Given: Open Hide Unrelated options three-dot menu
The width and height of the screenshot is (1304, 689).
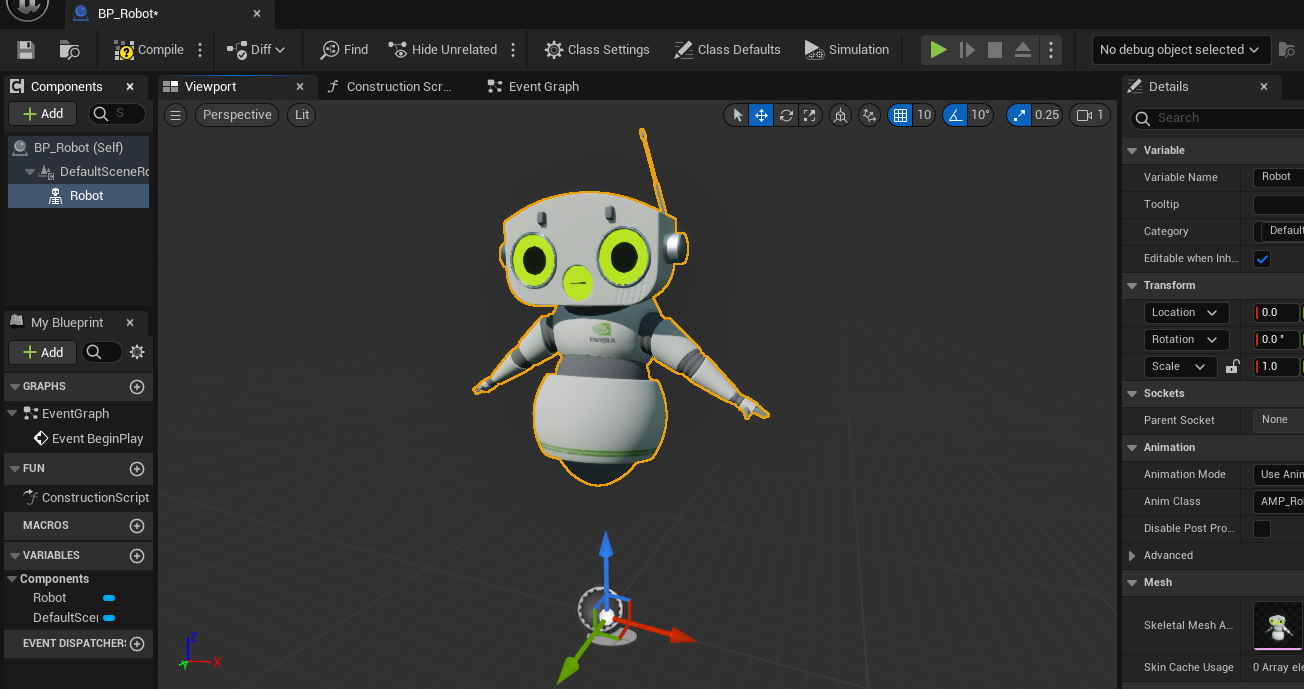Looking at the screenshot, I should coord(513,50).
